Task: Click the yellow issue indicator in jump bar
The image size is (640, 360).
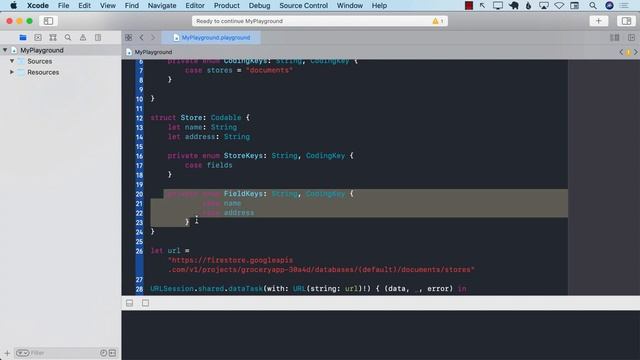Action: (x=629, y=52)
